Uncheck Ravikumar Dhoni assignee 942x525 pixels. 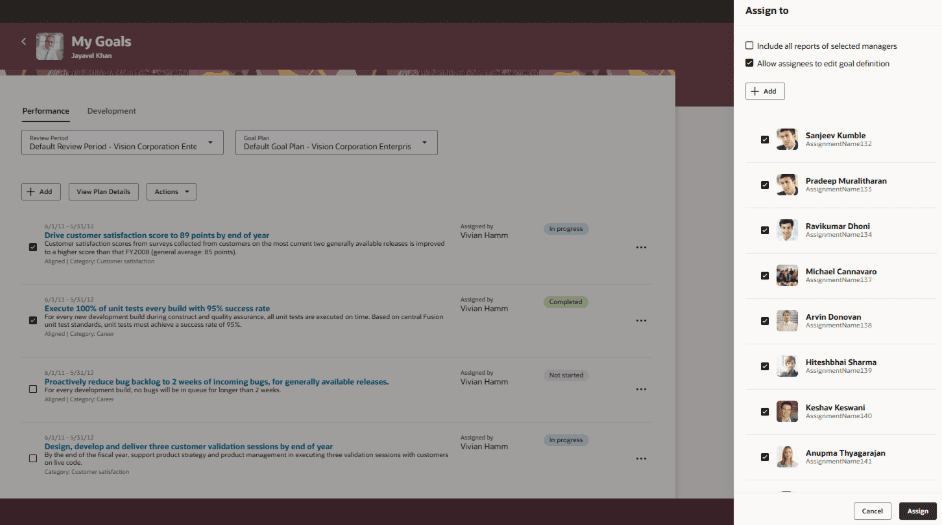(x=765, y=230)
